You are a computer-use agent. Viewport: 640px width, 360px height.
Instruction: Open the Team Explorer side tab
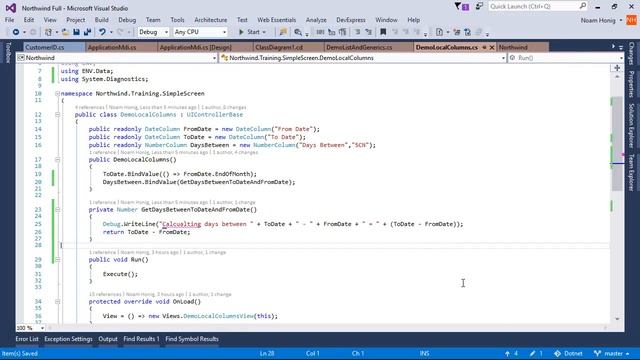click(x=631, y=173)
